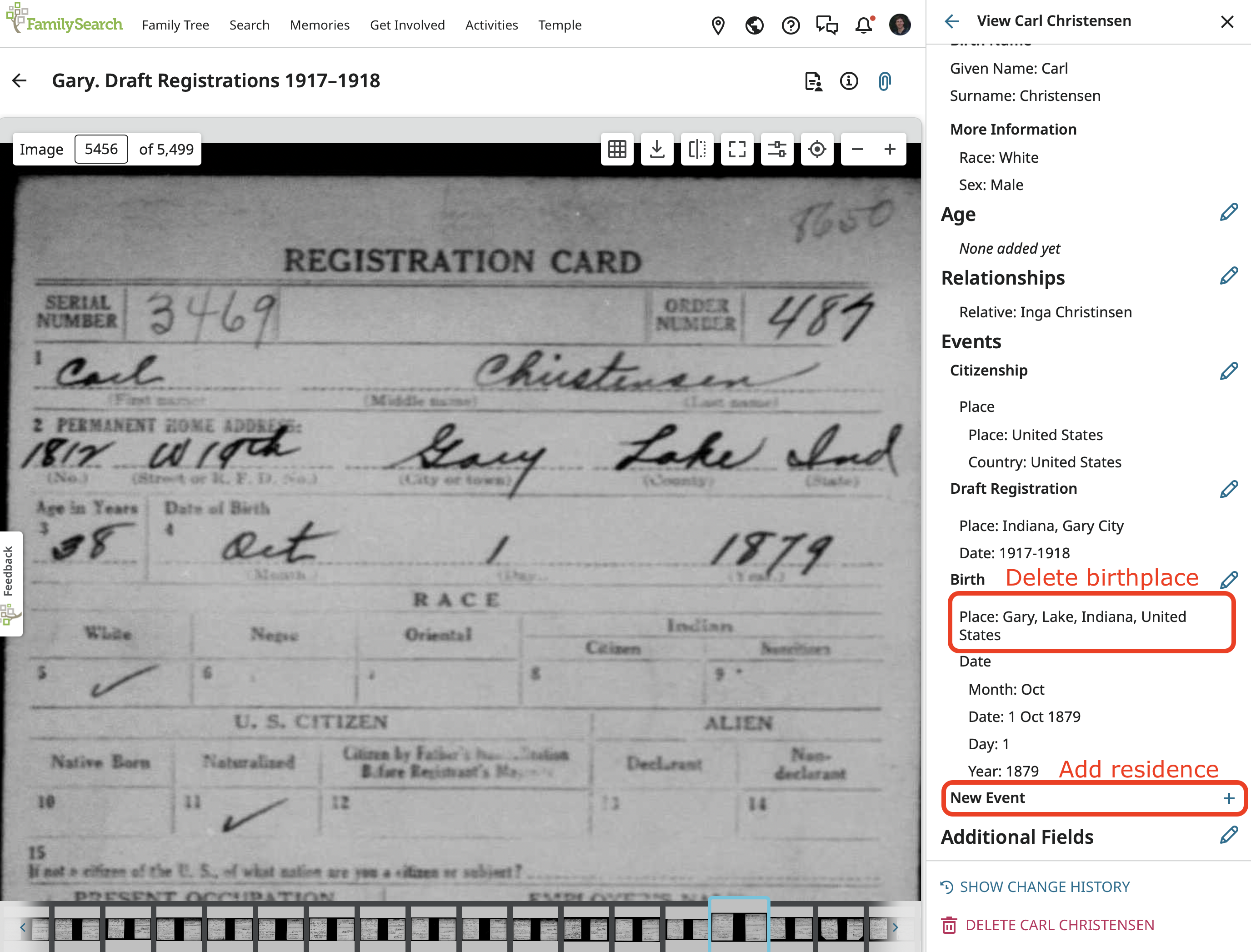The width and height of the screenshot is (1251, 952).
Task: Recenter image with target icon
Action: [x=817, y=149]
